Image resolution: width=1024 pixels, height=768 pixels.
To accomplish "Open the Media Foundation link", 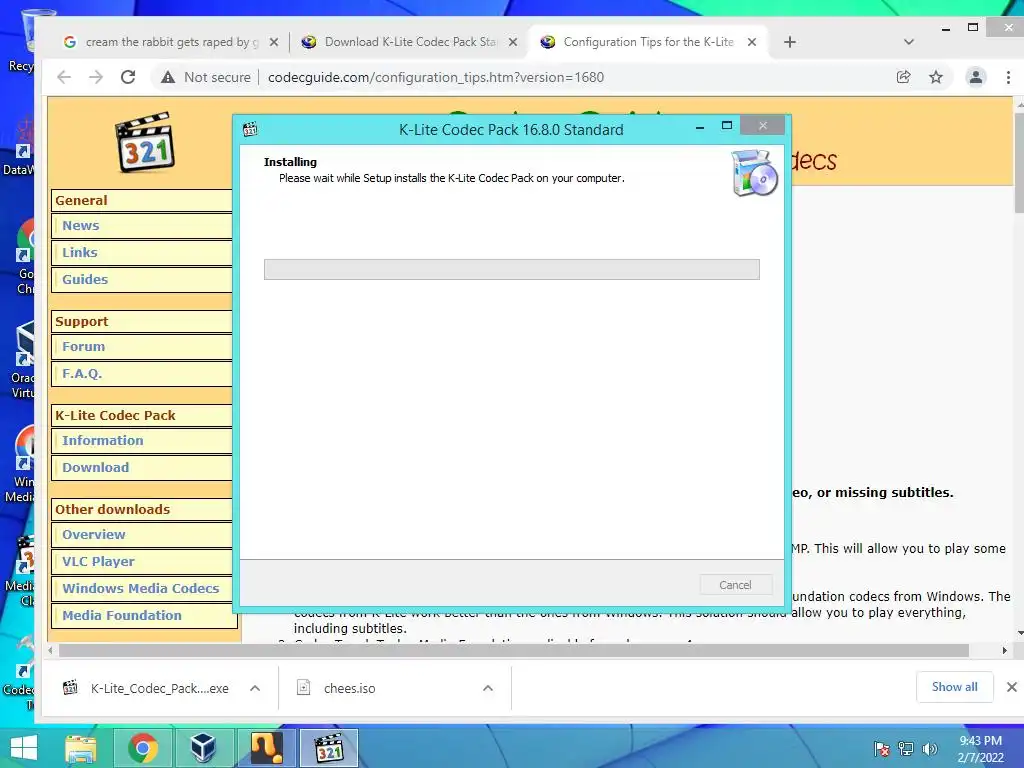I will point(121,615).
